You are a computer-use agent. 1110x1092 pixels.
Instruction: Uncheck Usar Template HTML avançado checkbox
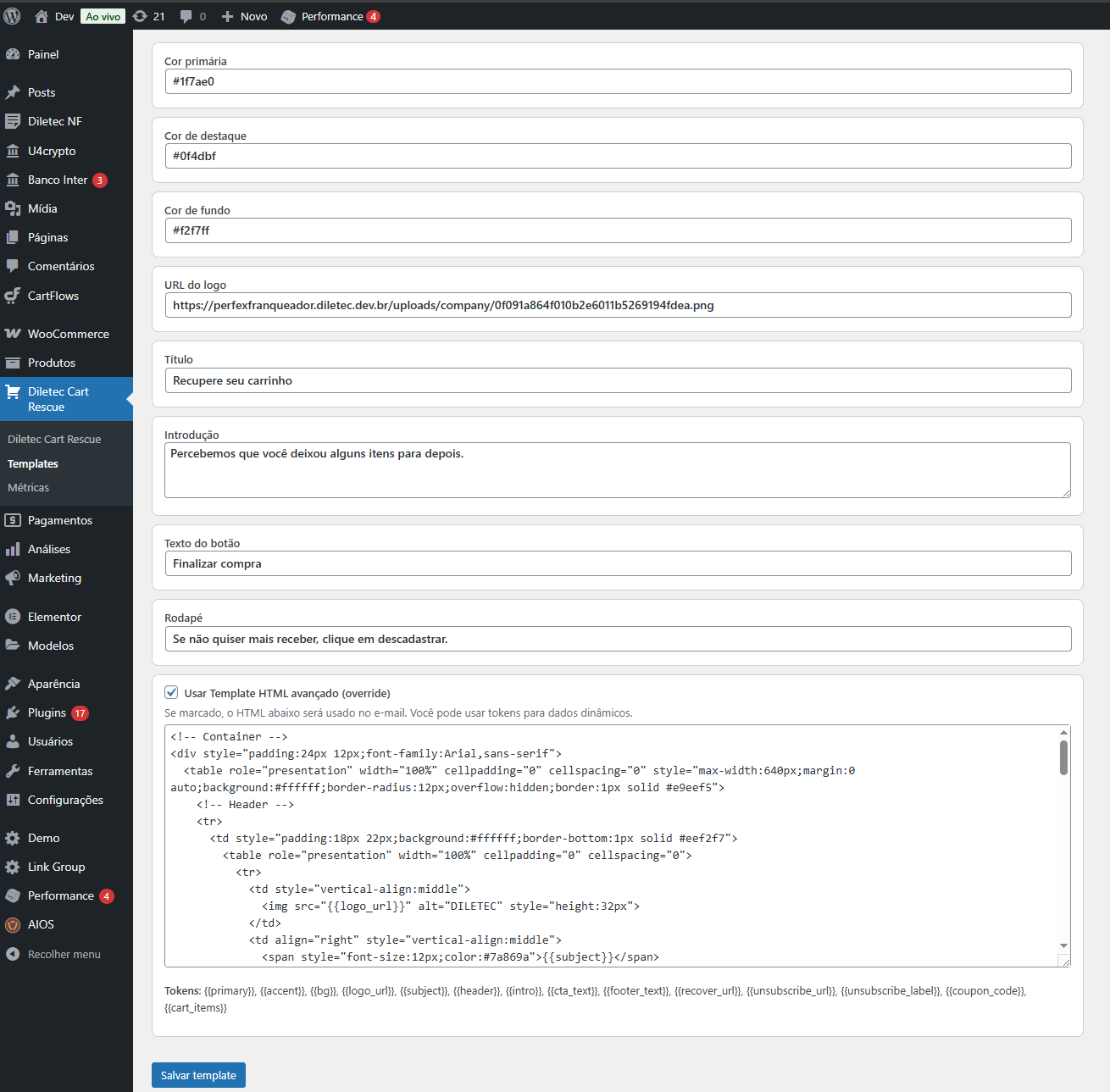[x=172, y=692]
